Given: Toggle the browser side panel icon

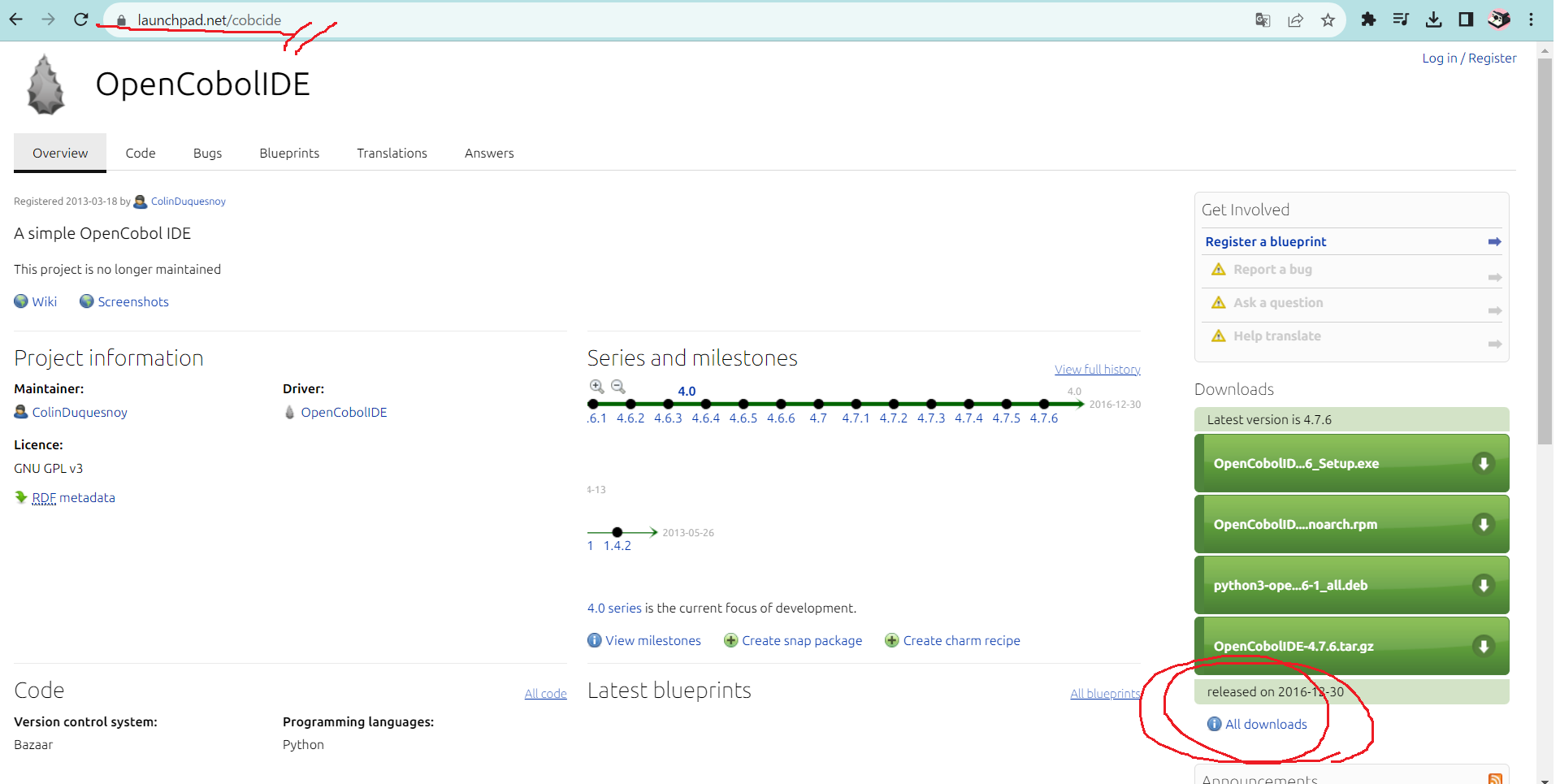Looking at the screenshot, I should 1466,19.
